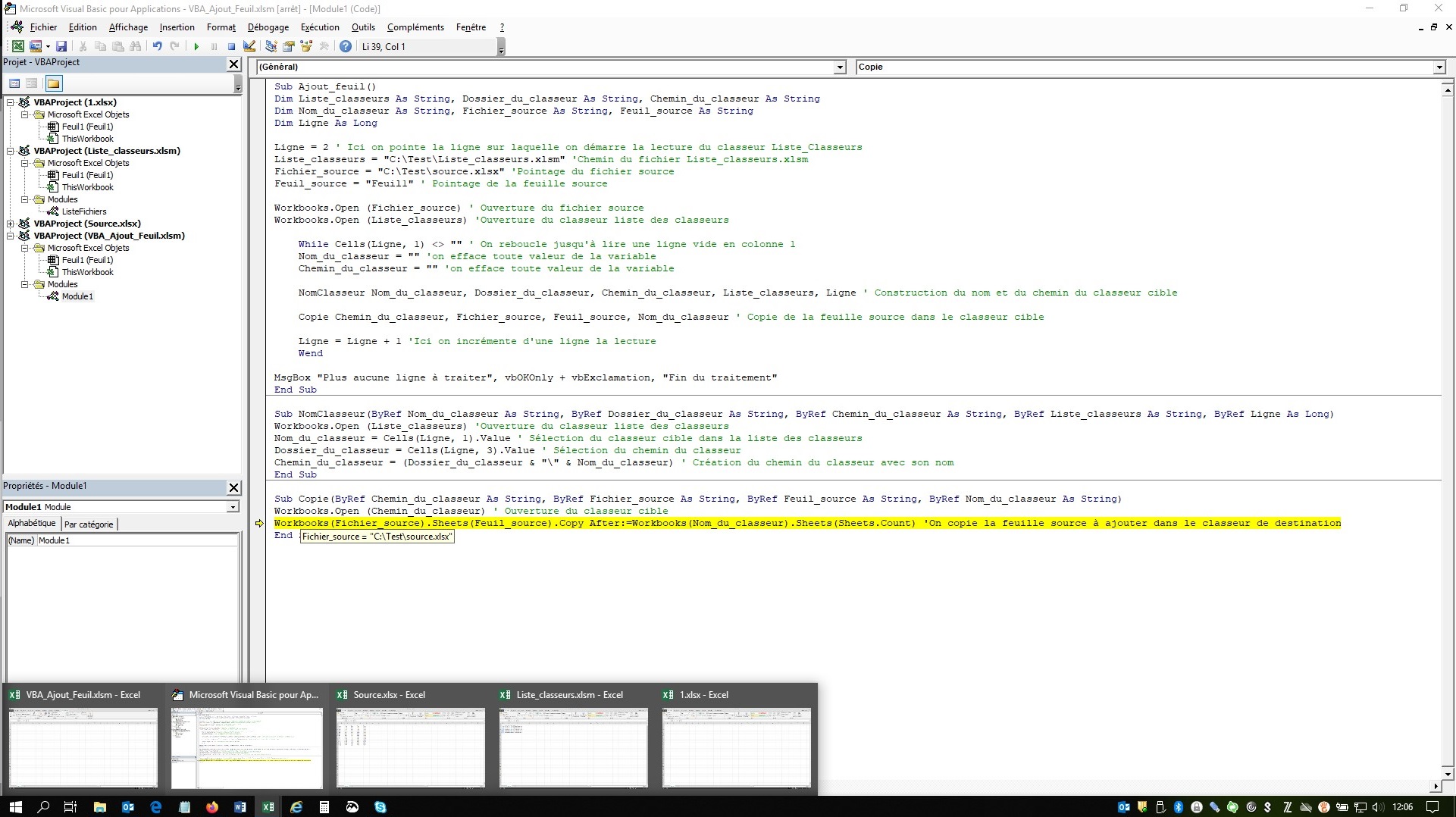Open the Fichier menu
Screen dimensions: 1456x817
tap(43, 27)
